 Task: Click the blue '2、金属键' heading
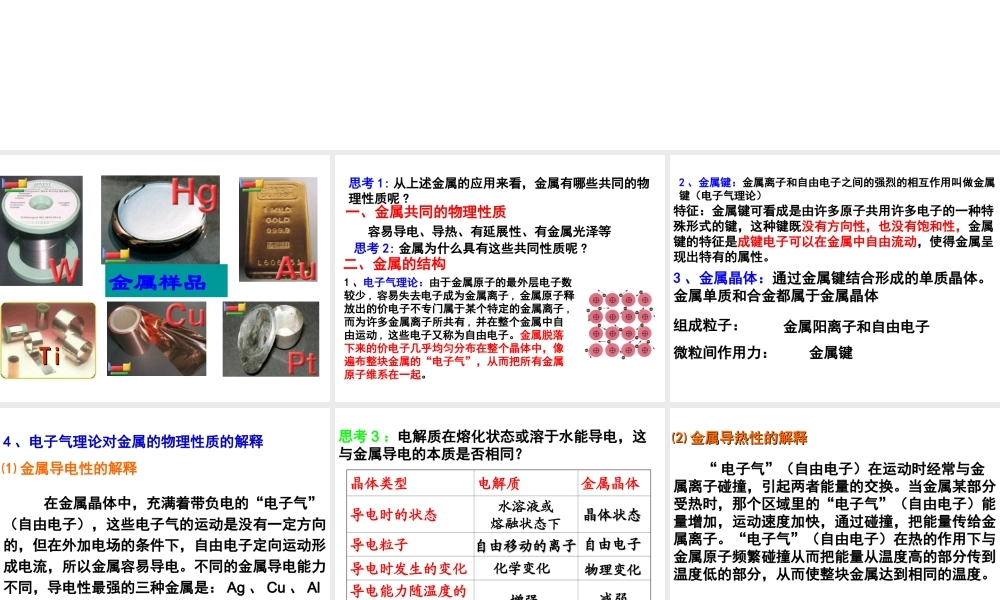[707, 182]
